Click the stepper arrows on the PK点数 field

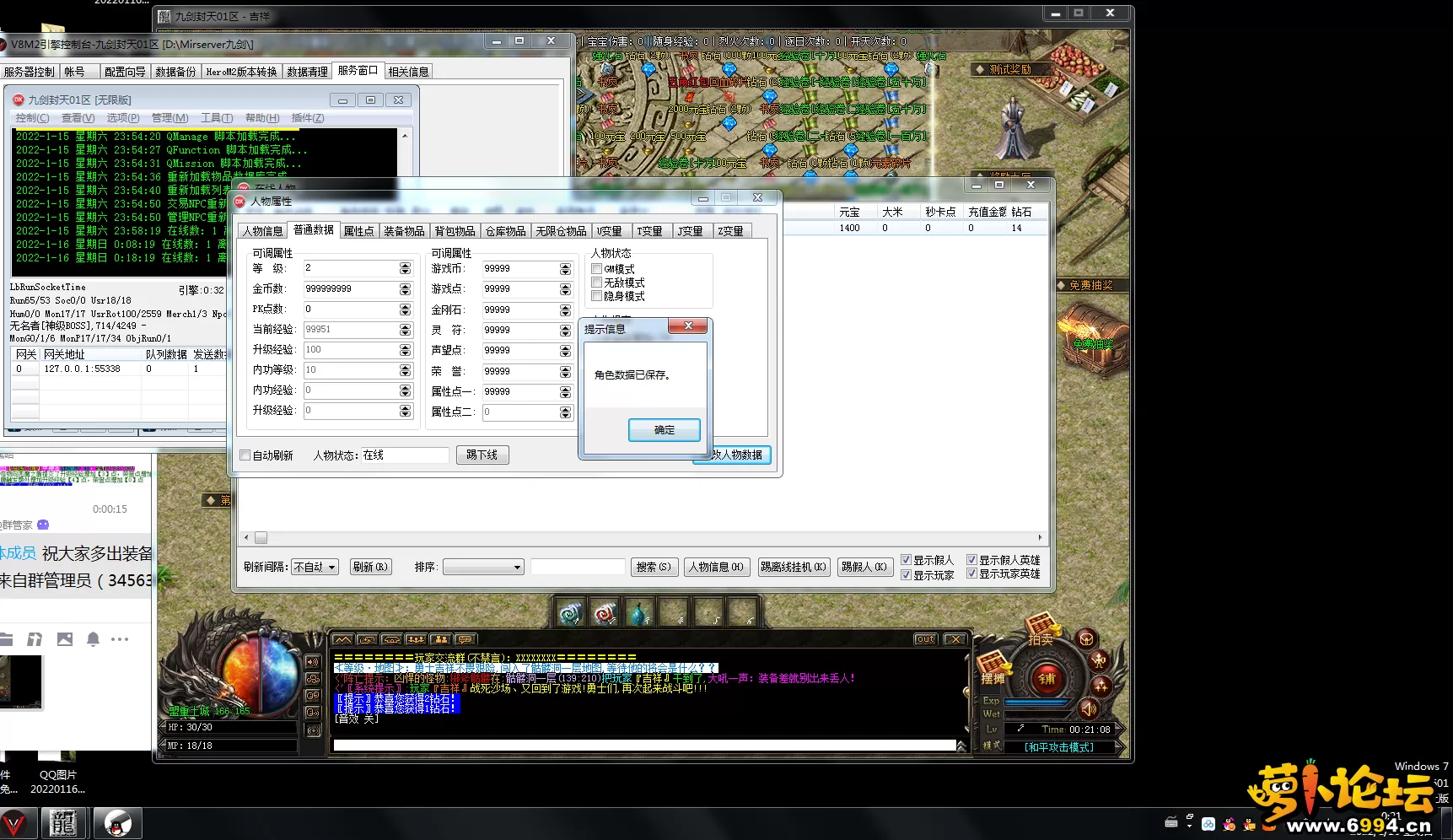(x=405, y=309)
